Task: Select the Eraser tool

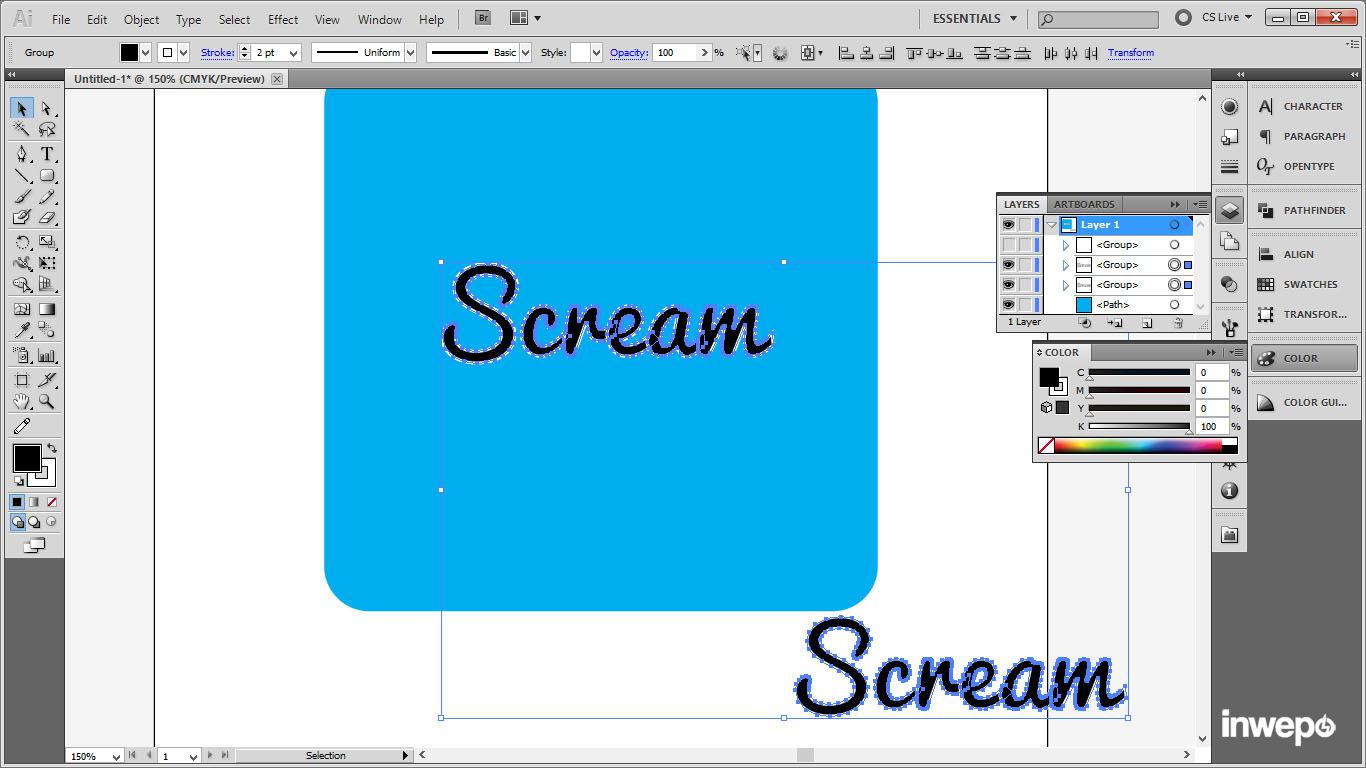Action: point(46,218)
